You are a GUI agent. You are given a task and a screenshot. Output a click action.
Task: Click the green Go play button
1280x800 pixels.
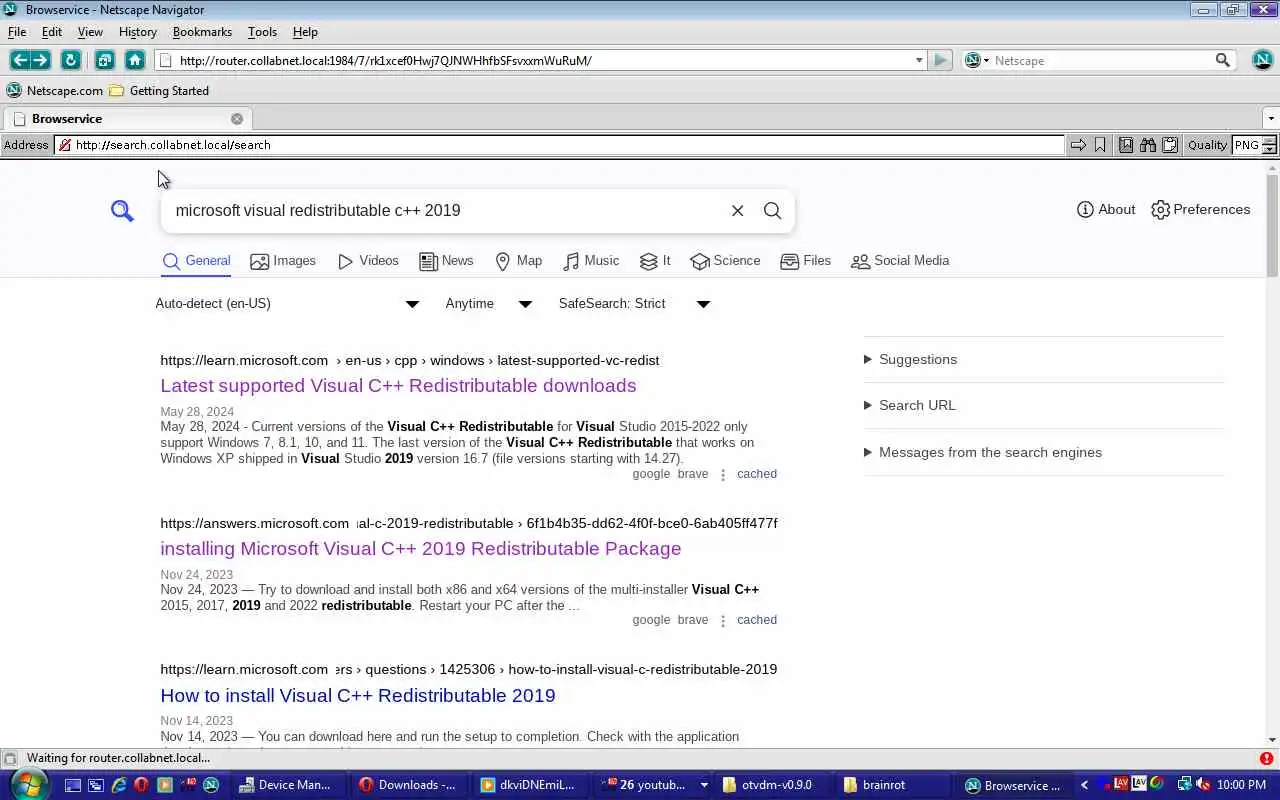(x=940, y=60)
